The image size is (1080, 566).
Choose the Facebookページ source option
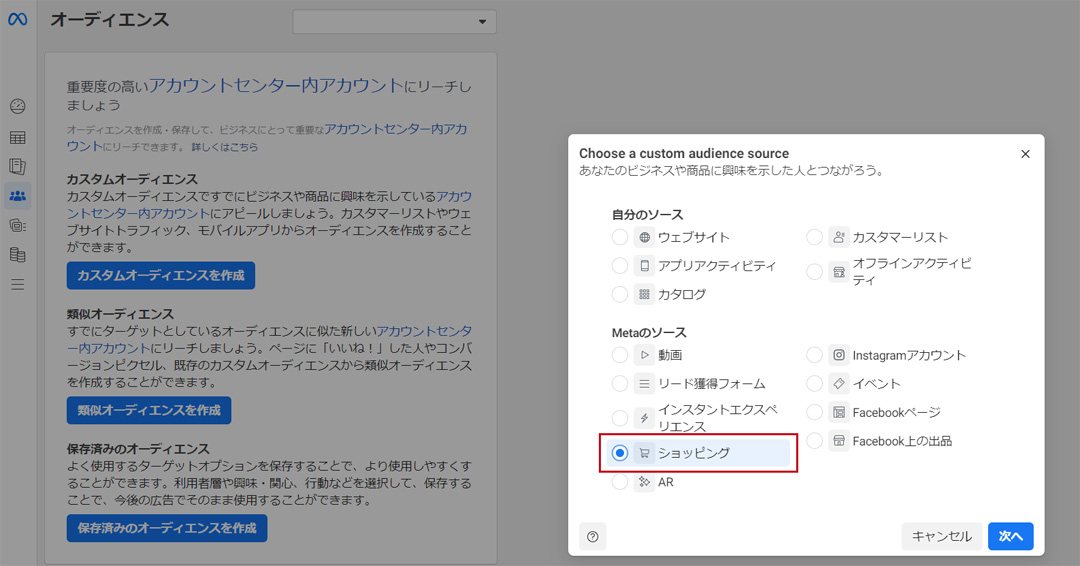(814, 412)
